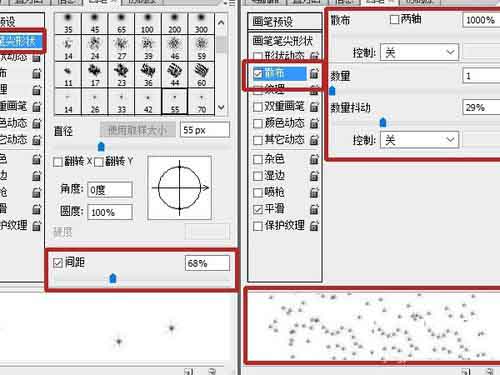Choose the 46 spatter brush tip

click(x=175, y=48)
